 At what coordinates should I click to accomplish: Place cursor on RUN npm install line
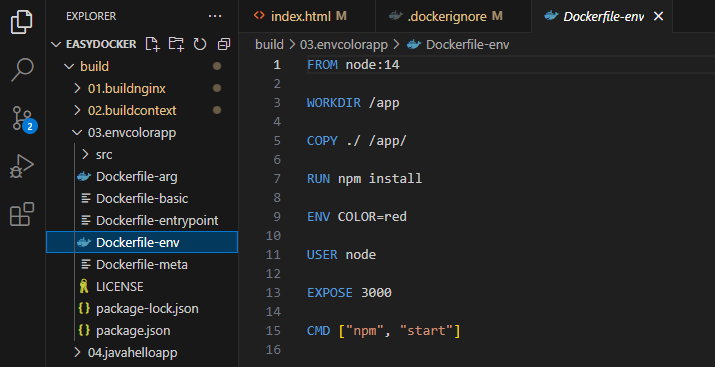364,178
